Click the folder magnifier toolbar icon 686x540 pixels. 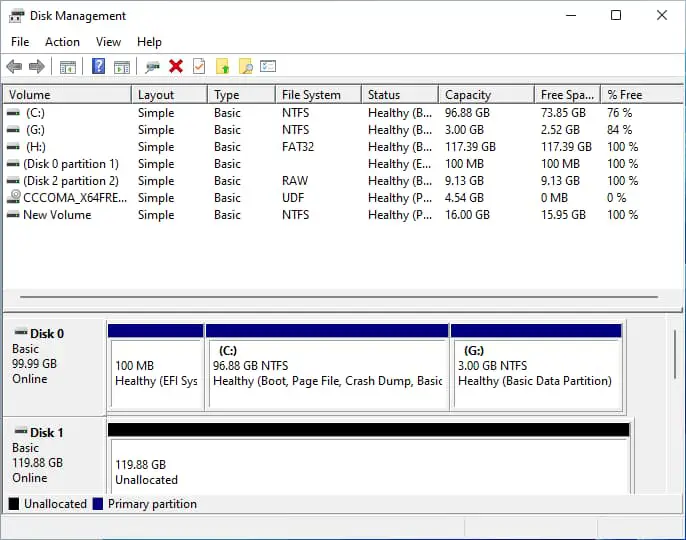point(245,67)
